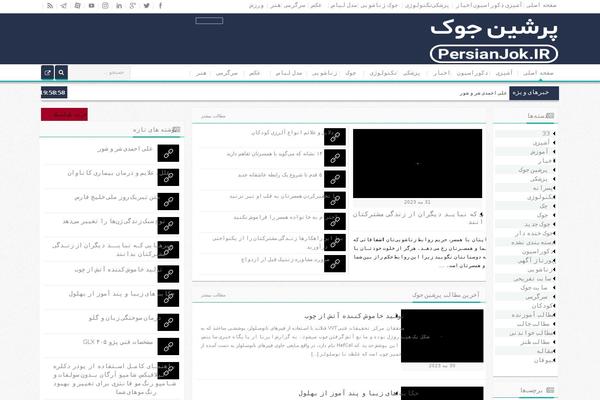Click link icon beside 'علی احمدی شر و شور' in sidebar
Image resolution: width=600 pixels, height=400 pixels.
click(168, 153)
